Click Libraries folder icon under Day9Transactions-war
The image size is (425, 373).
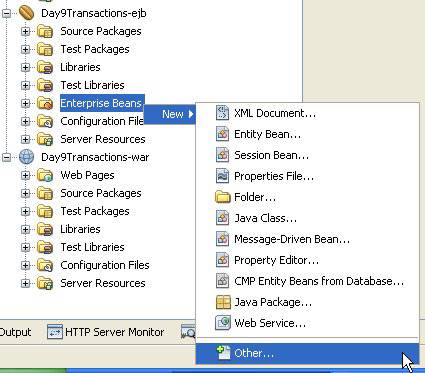(x=45, y=229)
